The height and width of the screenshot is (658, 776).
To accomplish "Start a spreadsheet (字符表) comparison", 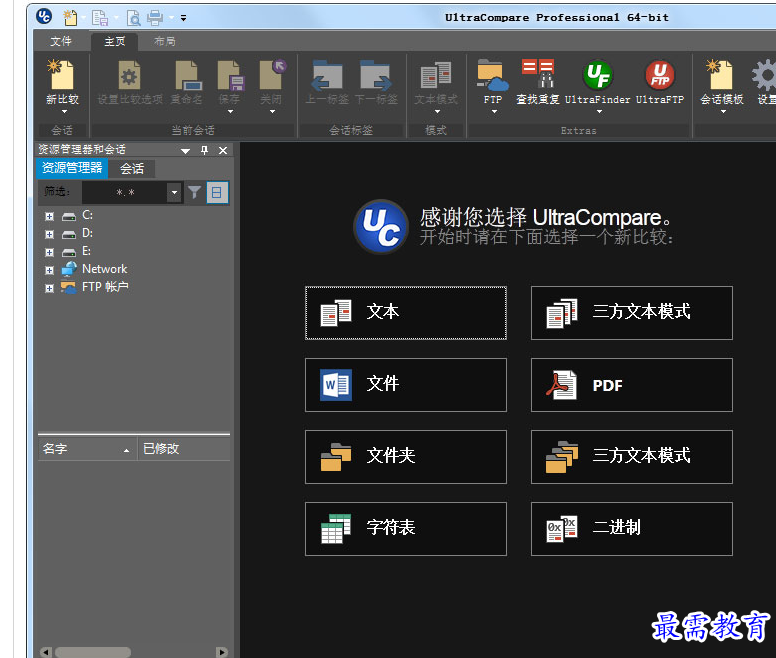I will coord(406,529).
